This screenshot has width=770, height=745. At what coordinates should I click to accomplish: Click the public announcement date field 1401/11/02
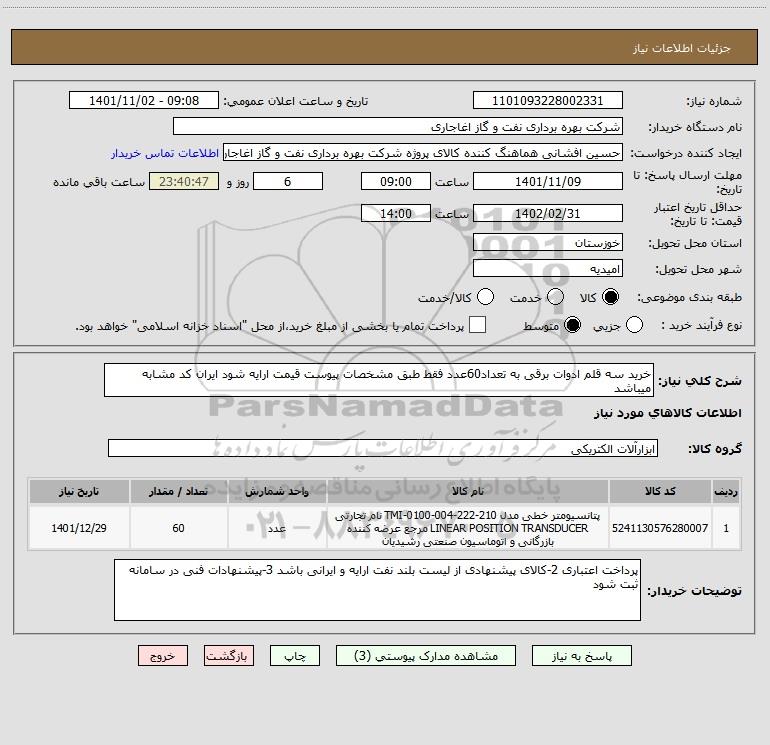click(144, 101)
